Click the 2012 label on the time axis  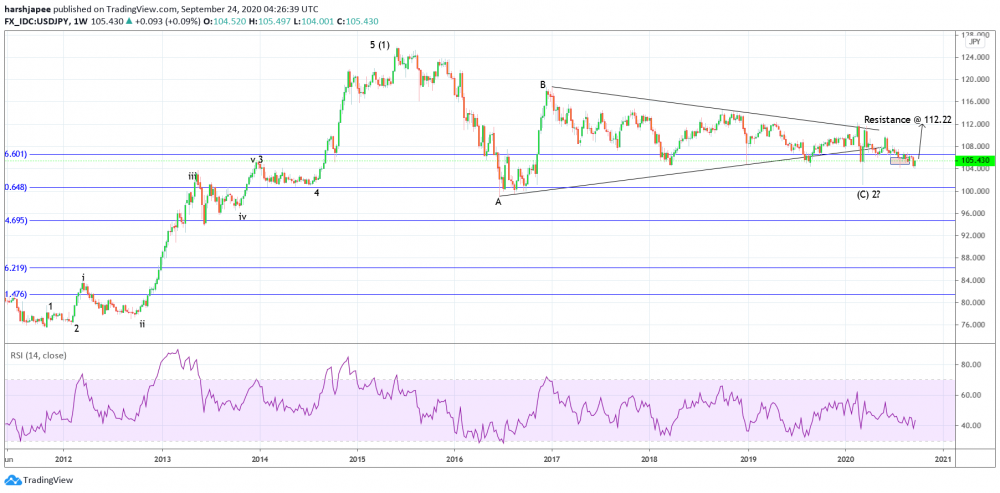(62, 459)
